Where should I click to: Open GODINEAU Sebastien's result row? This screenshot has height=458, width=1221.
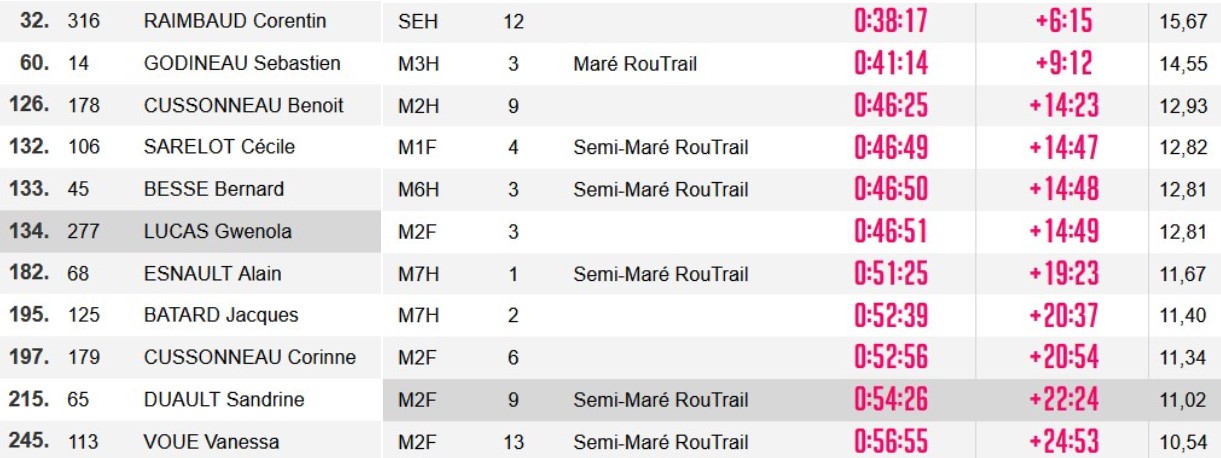242,63
